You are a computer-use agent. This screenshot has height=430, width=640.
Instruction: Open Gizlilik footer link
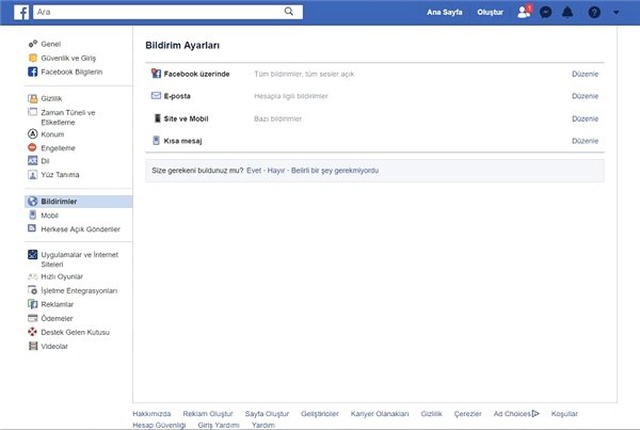[431, 414]
